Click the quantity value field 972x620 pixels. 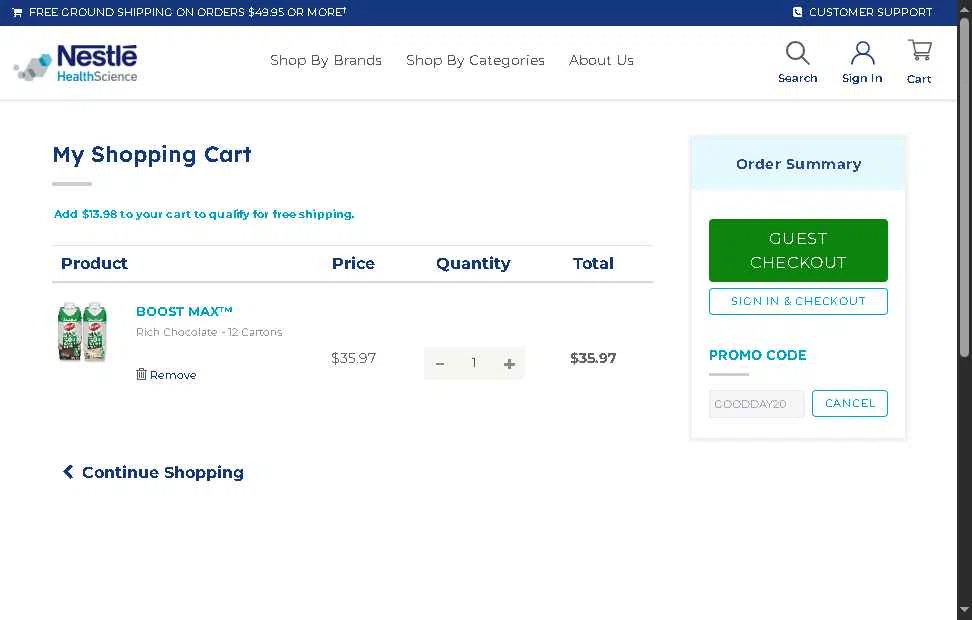tap(474, 363)
